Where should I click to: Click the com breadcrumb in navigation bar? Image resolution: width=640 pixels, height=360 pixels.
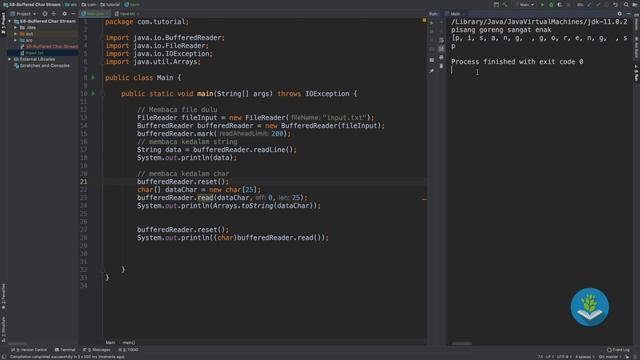click(89, 4)
